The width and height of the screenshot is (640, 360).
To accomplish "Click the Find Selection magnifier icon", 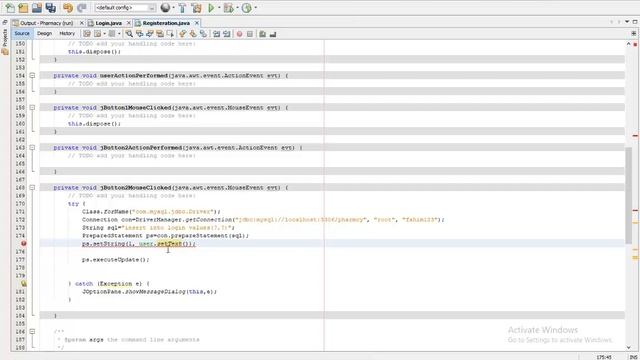I will pyautogui.click(x=129, y=34).
